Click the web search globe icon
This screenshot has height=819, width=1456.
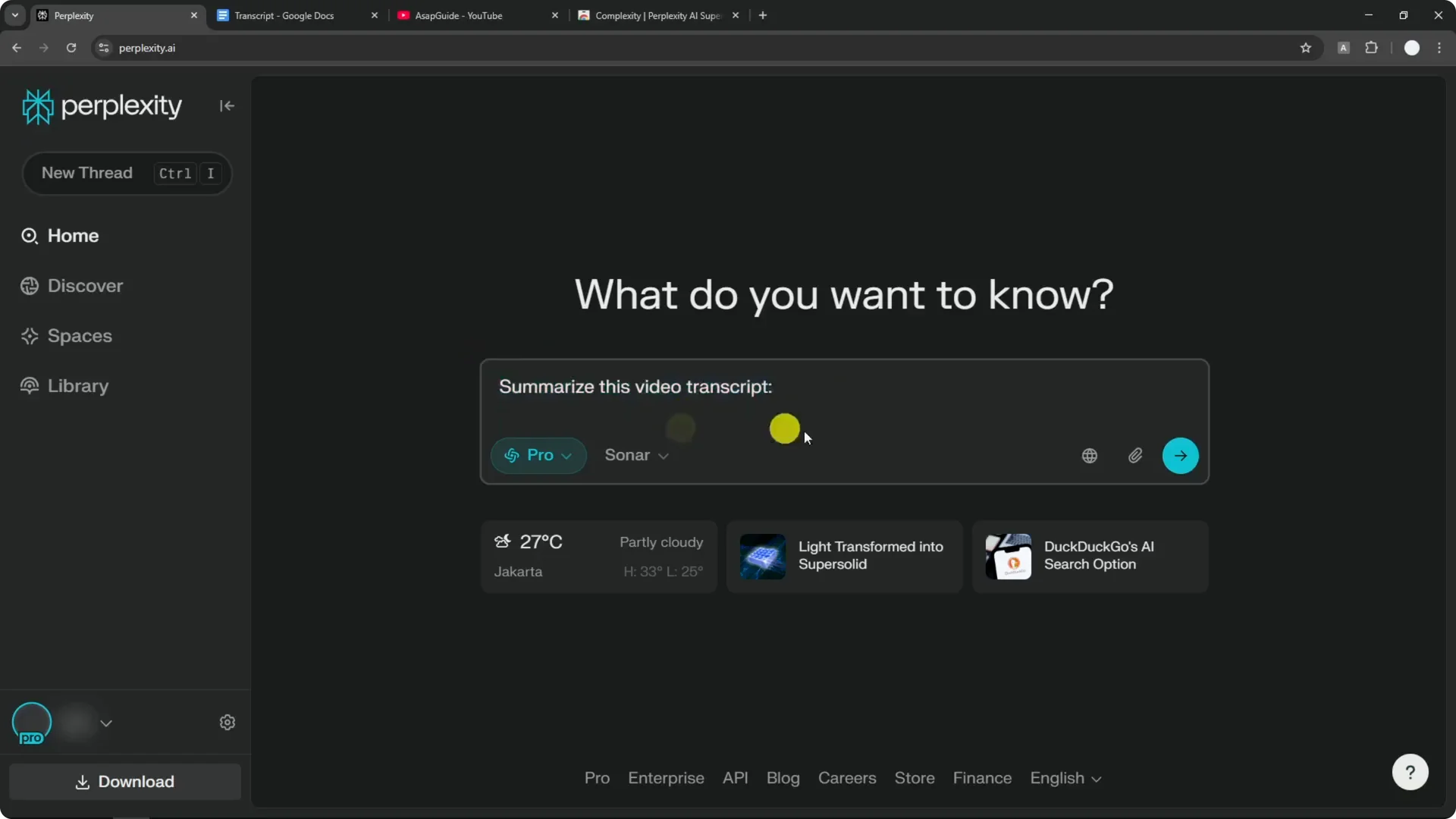1089,456
